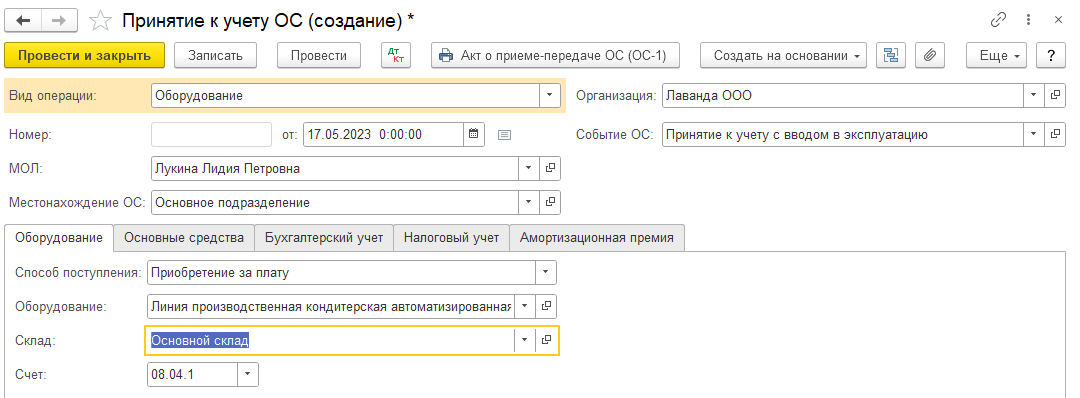Expand Способ поступления dropdown
1080x398 pixels.
coord(546,272)
